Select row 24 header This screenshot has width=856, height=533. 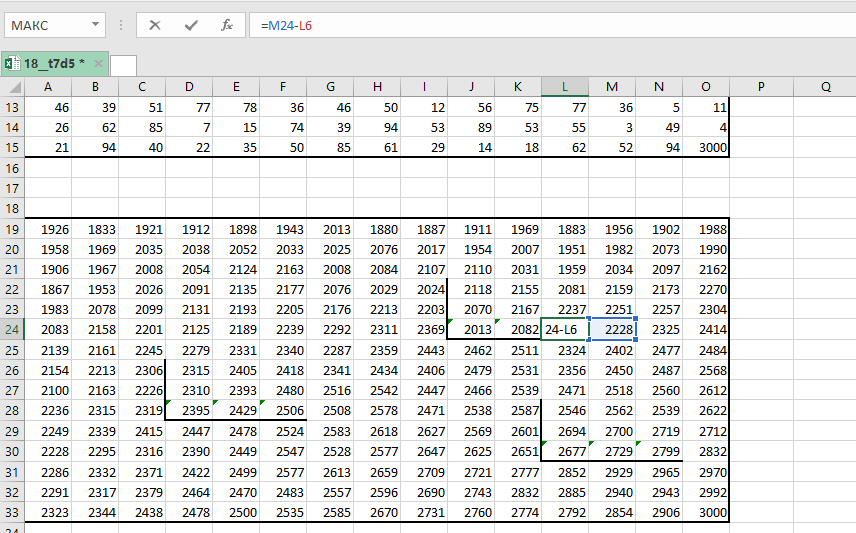13,329
